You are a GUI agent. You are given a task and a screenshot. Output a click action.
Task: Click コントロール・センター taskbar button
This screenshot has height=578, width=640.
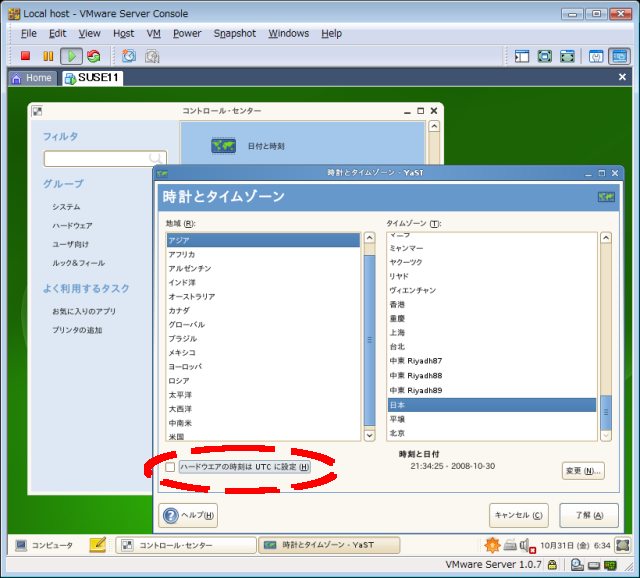coord(186,545)
